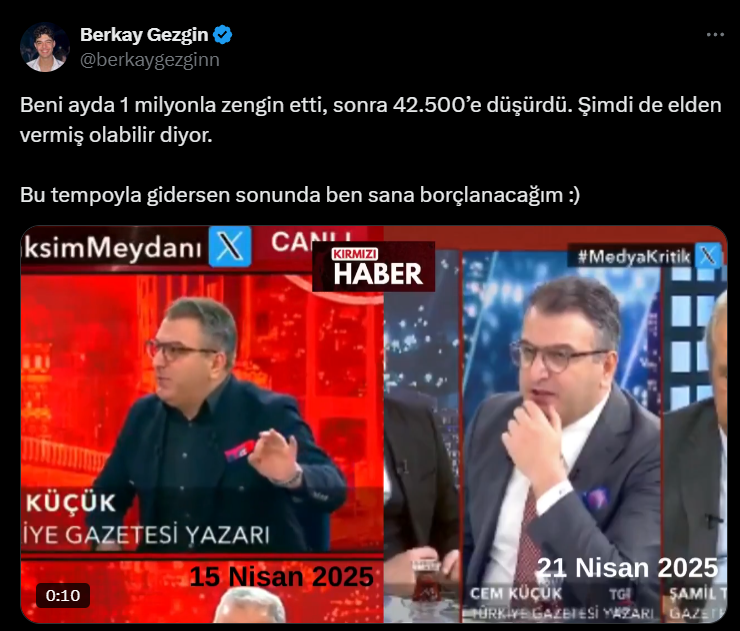Click the tea glass on the table
The image size is (740, 631).
425,582
